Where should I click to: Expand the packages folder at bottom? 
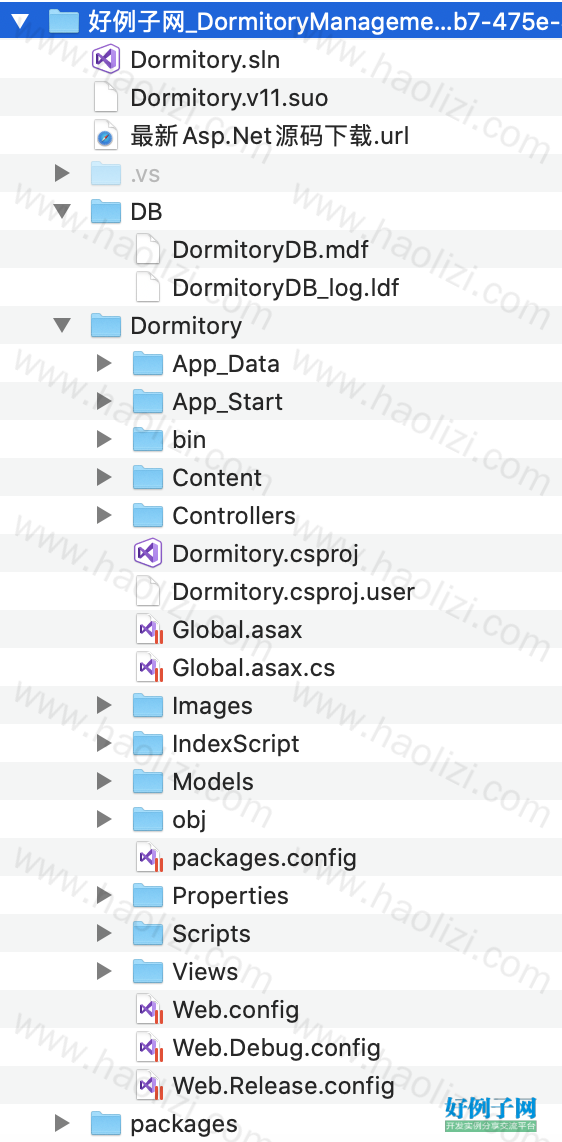tap(62, 1124)
